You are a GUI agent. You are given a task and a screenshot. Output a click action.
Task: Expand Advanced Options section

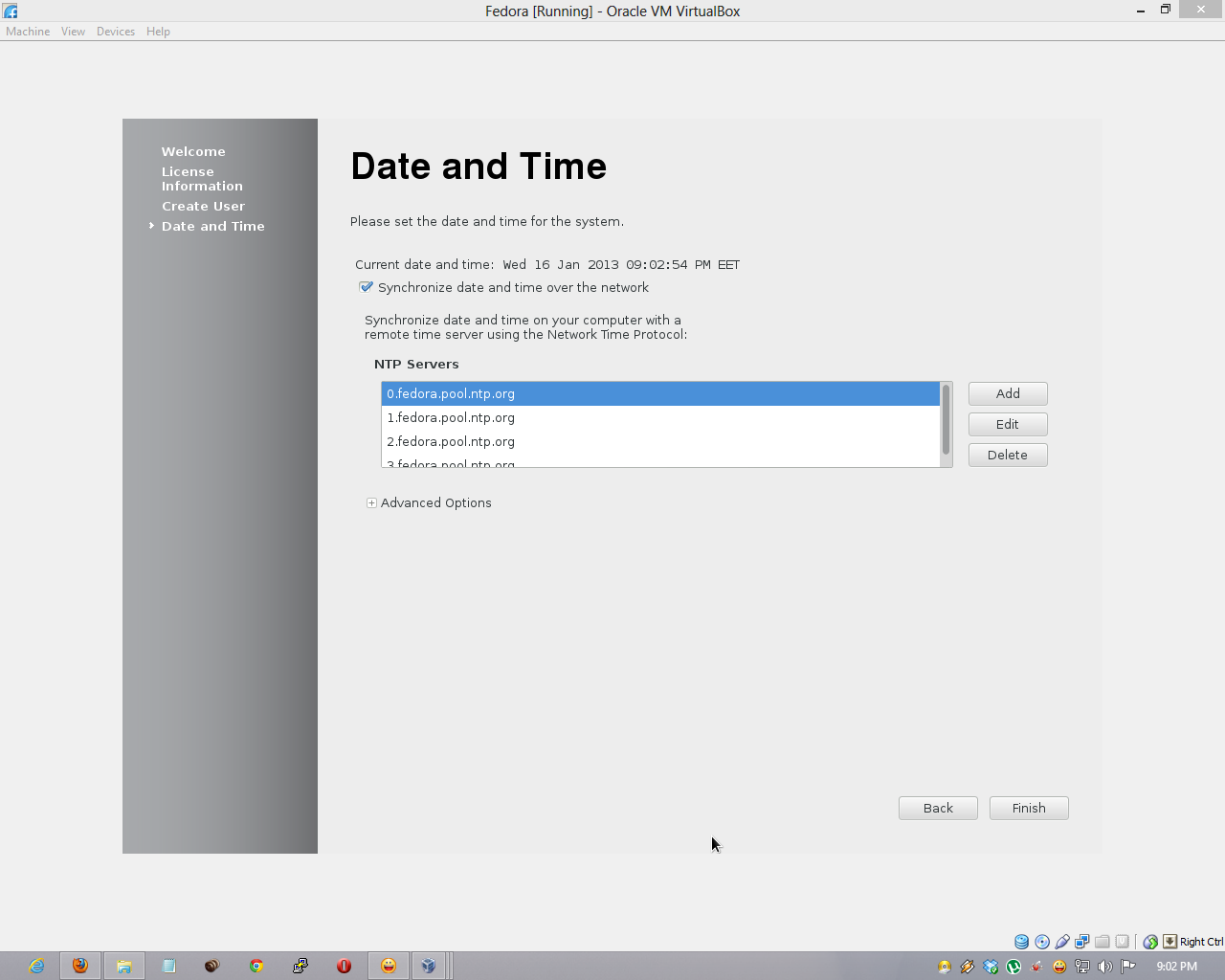(371, 502)
